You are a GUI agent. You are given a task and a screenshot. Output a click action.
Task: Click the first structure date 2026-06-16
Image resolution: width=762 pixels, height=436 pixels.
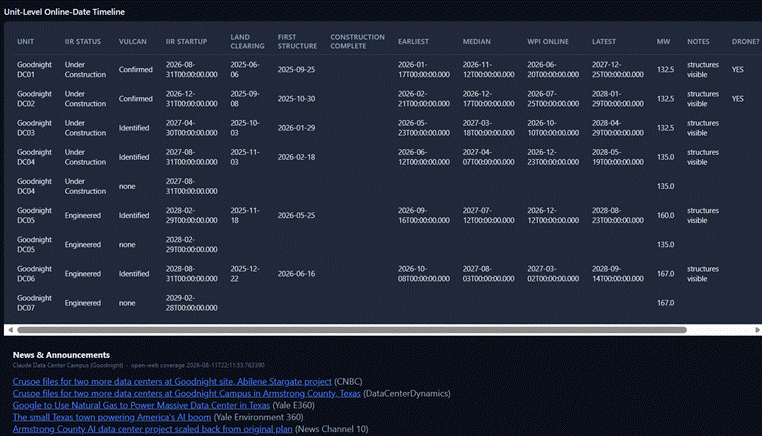pos(296,274)
